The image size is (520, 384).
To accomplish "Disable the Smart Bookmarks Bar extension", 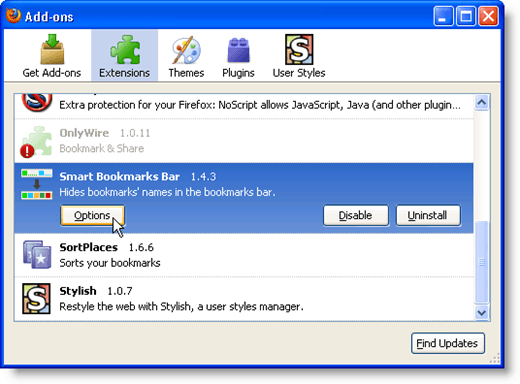I will coord(356,215).
